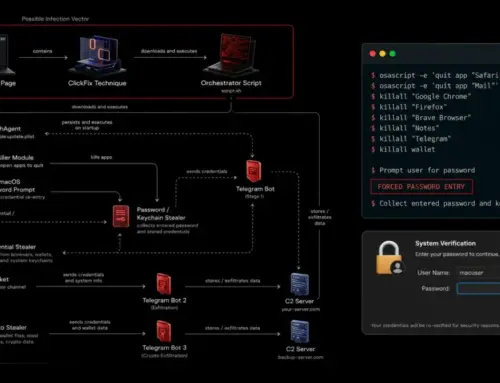Click the killall "Google Chrome" terminal line
The image size is (500, 383).
[421, 96]
